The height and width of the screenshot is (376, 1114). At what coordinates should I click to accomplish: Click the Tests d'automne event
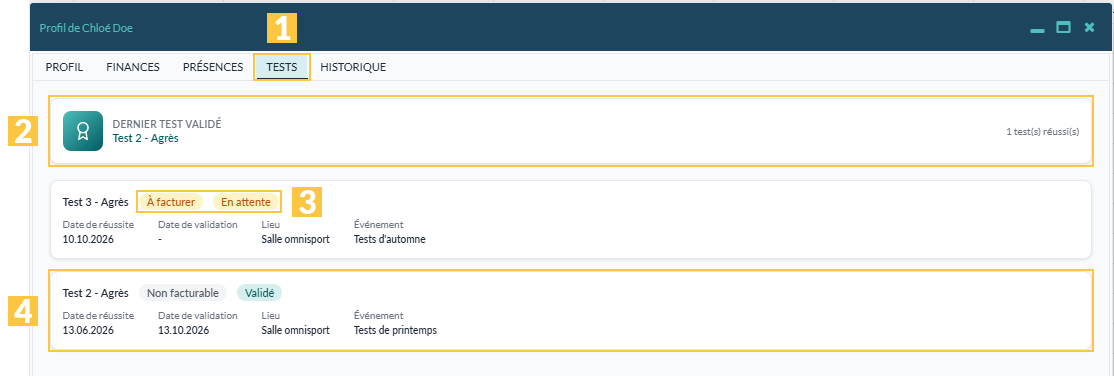coord(389,240)
